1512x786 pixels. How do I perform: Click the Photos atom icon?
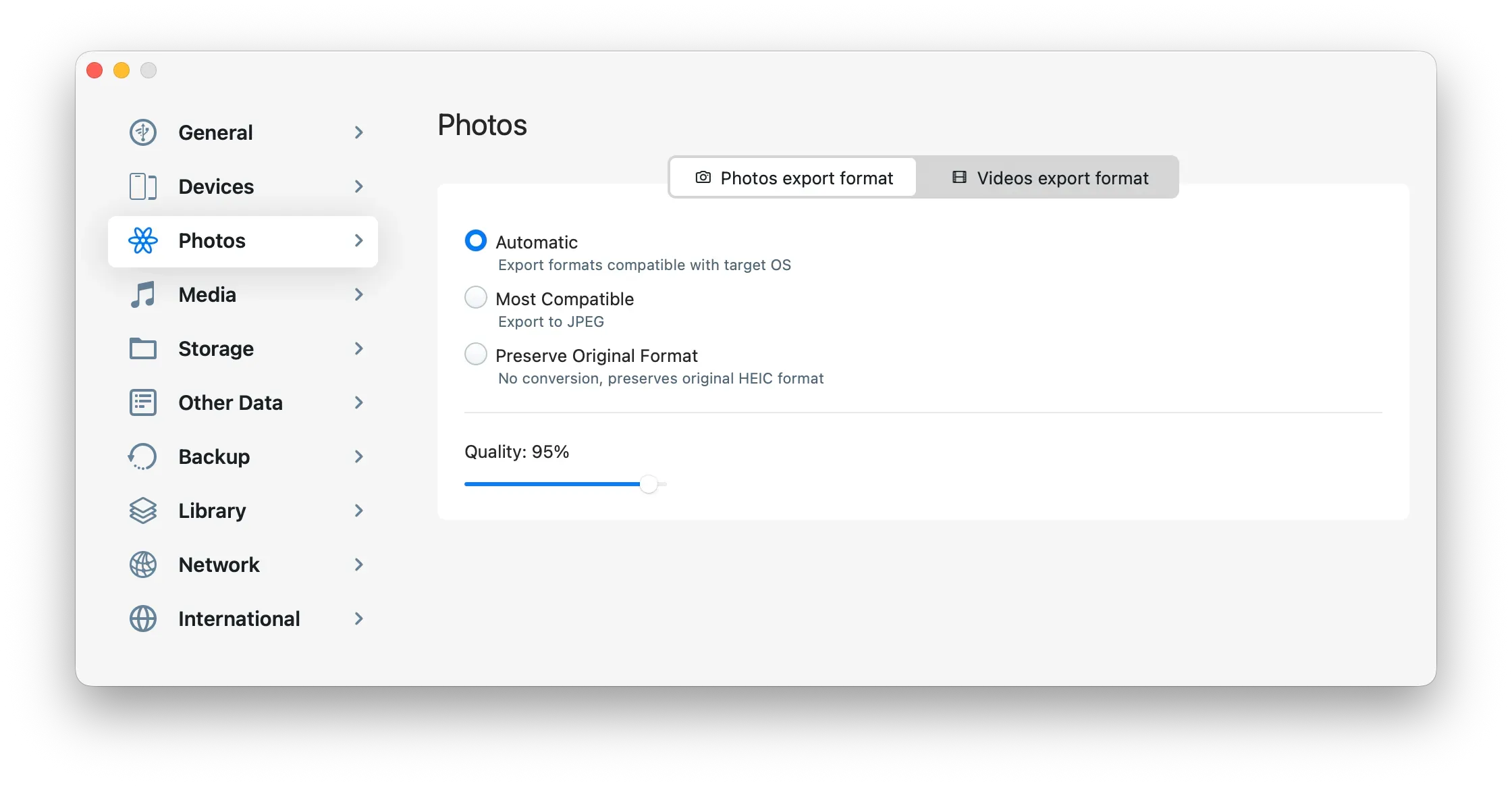pyautogui.click(x=142, y=240)
